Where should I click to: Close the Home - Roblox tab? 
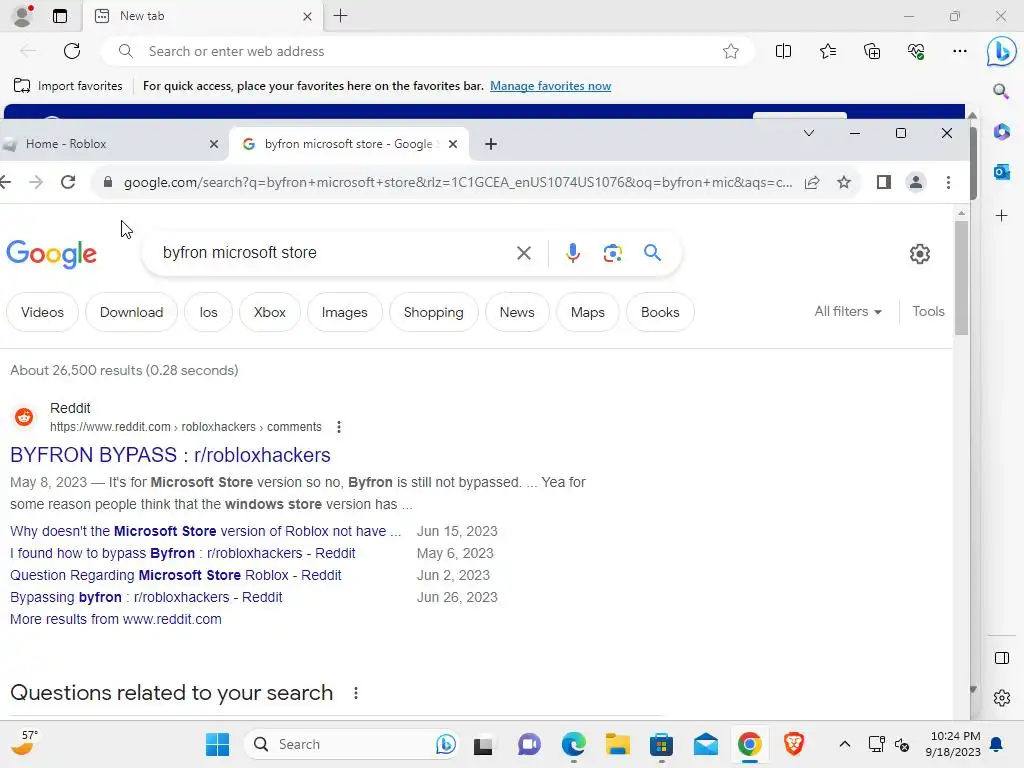(214, 144)
